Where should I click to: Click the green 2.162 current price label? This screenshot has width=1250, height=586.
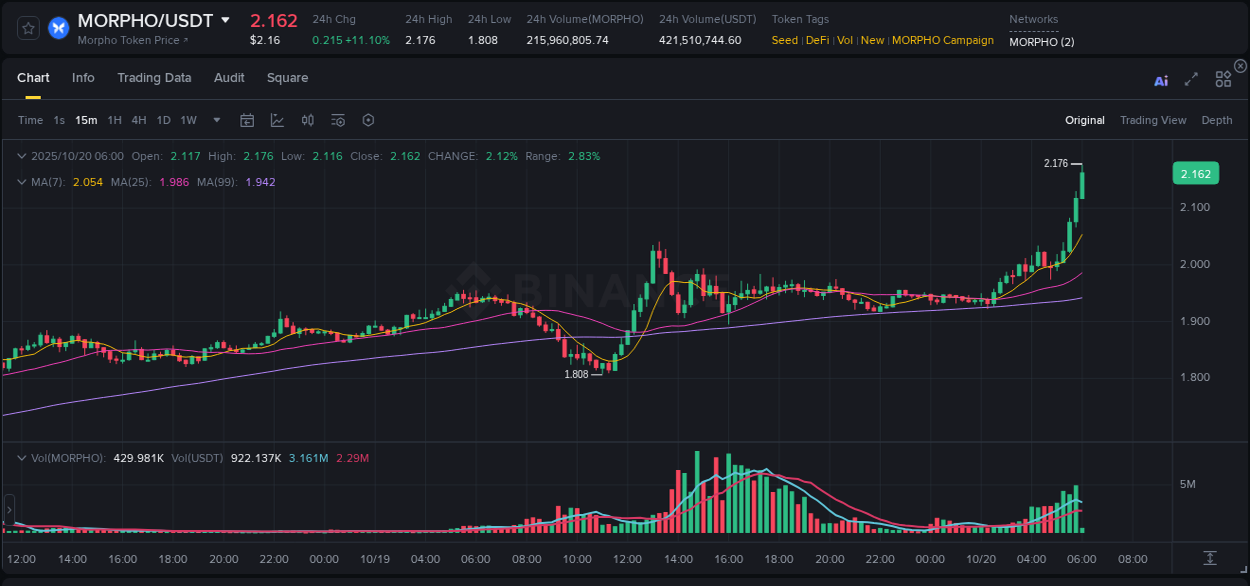pyautogui.click(x=1195, y=173)
